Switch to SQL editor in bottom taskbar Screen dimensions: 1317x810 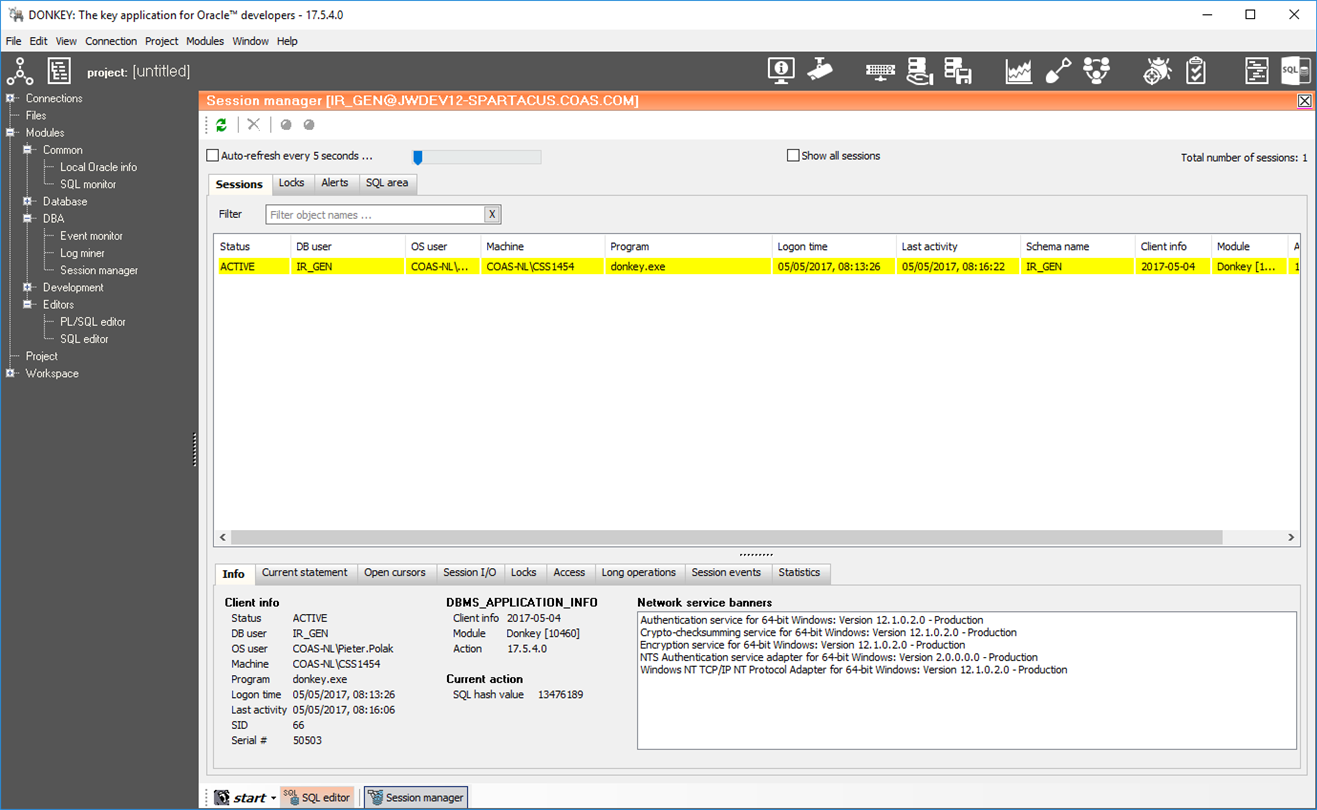pyautogui.click(x=318, y=797)
